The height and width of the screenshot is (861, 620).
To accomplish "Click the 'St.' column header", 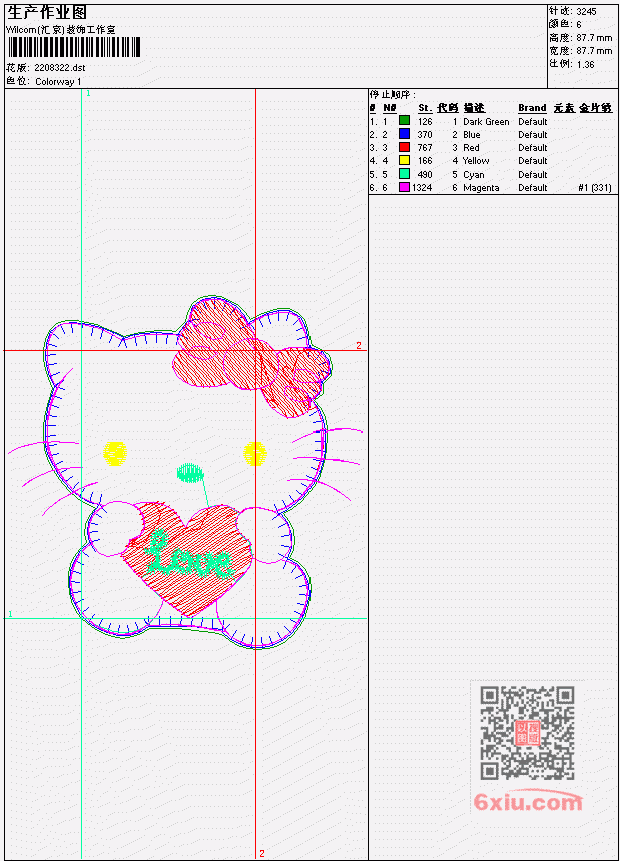I will pos(424,108).
